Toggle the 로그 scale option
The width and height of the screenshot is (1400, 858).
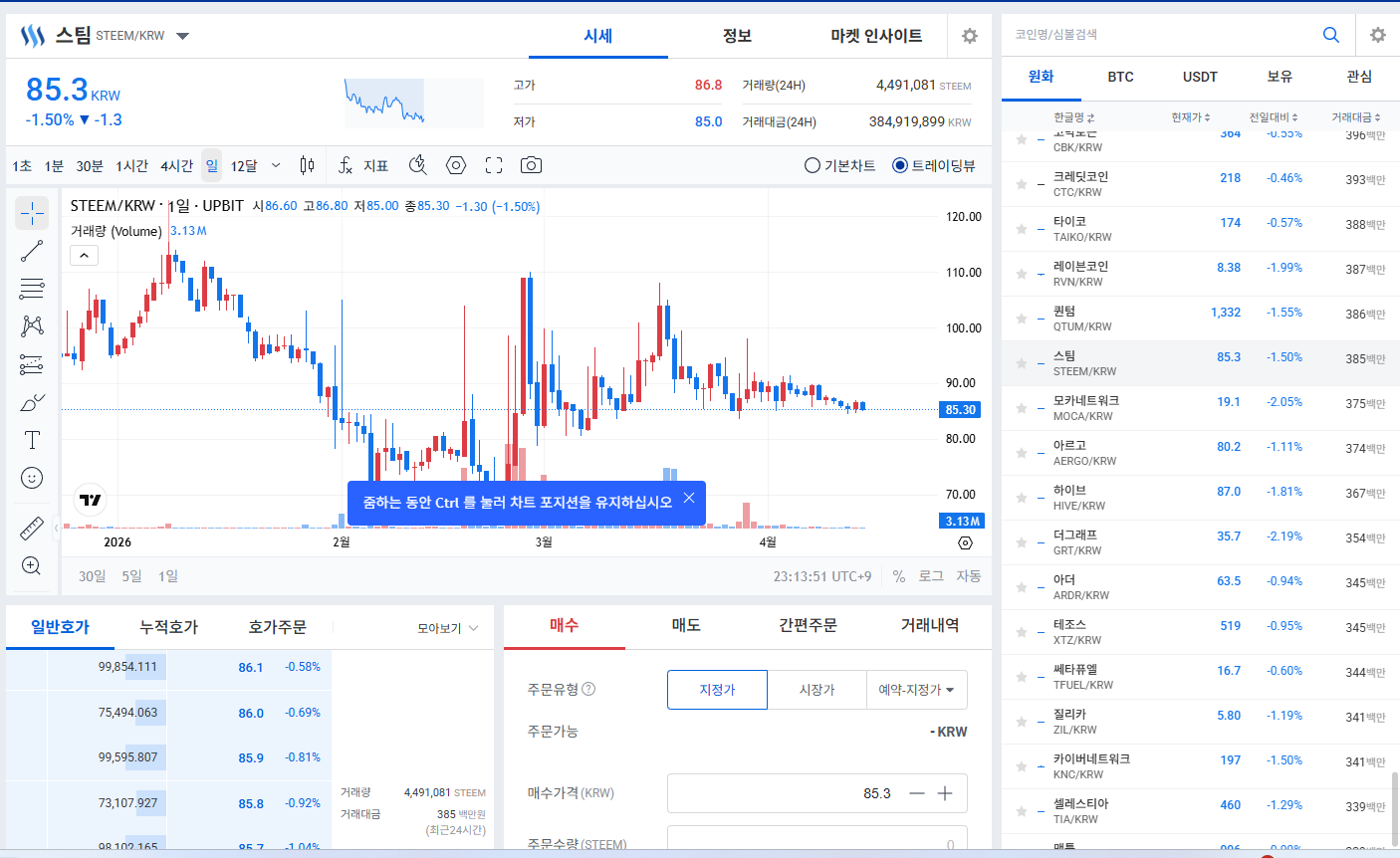(x=931, y=576)
